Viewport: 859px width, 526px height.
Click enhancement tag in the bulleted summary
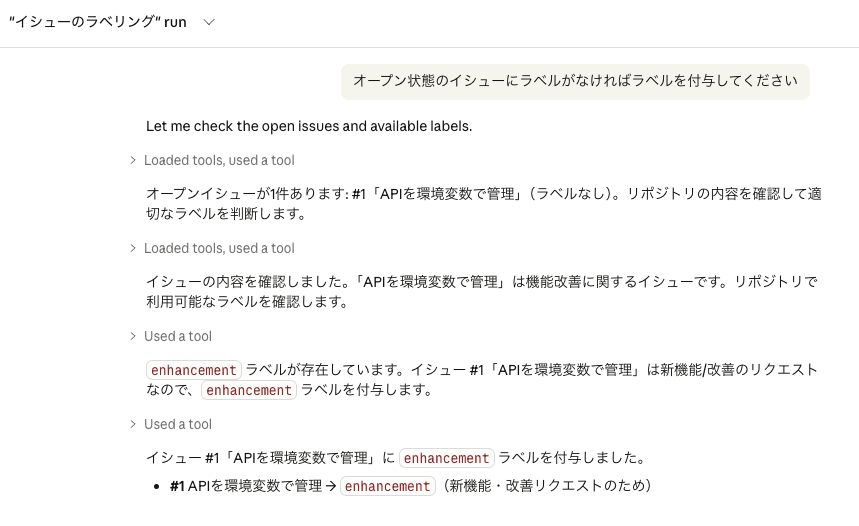pos(388,486)
